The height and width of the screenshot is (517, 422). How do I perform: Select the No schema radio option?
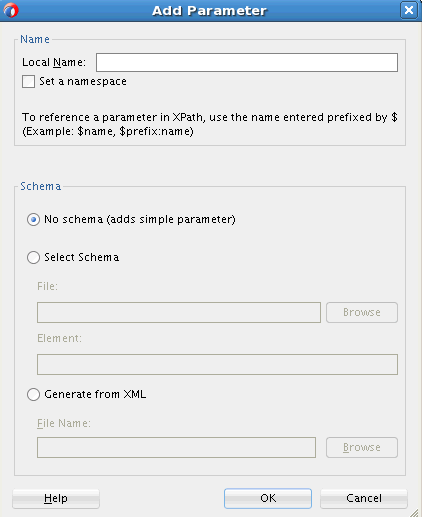point(33,220)
